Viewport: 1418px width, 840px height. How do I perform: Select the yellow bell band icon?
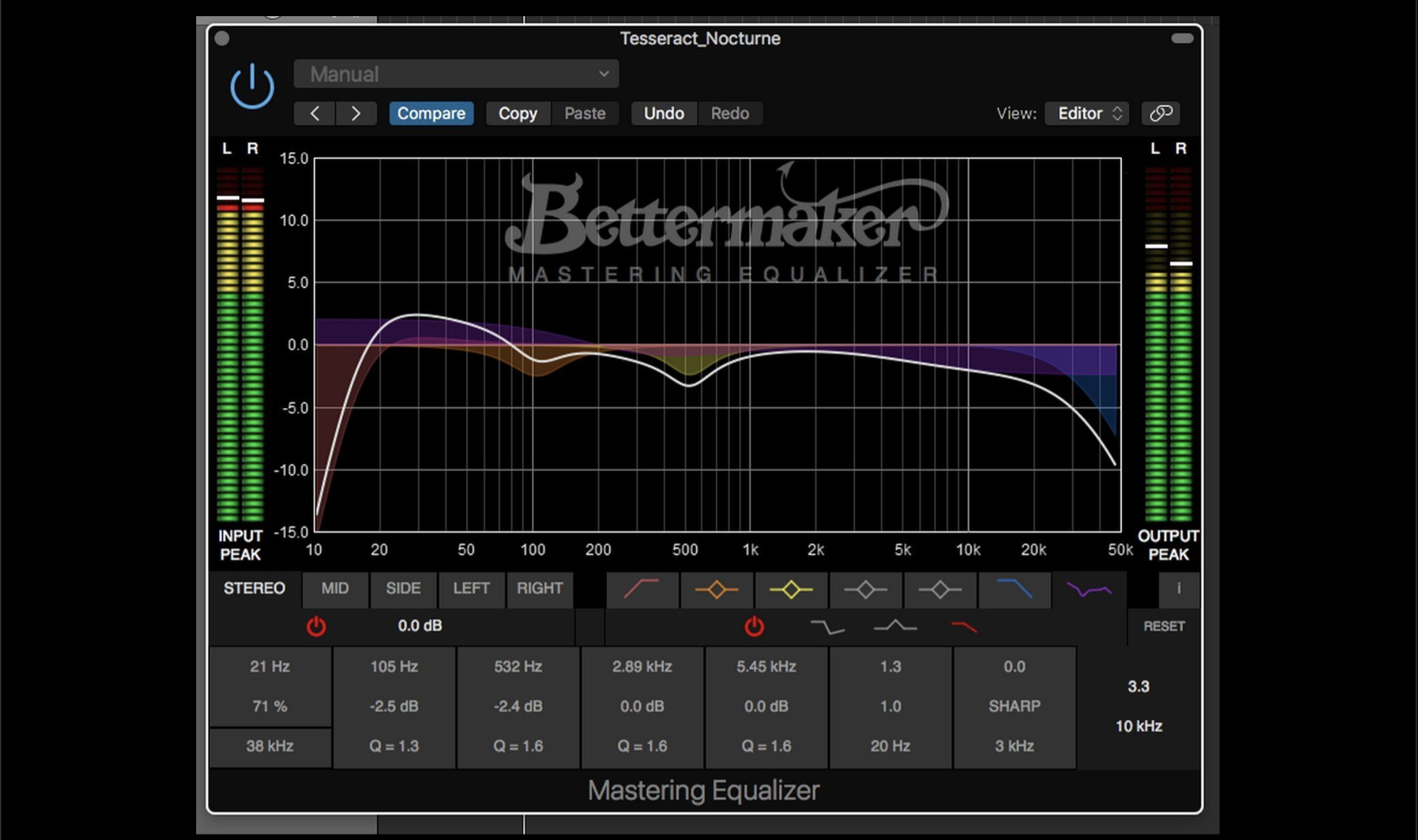(x=791, y=590)
